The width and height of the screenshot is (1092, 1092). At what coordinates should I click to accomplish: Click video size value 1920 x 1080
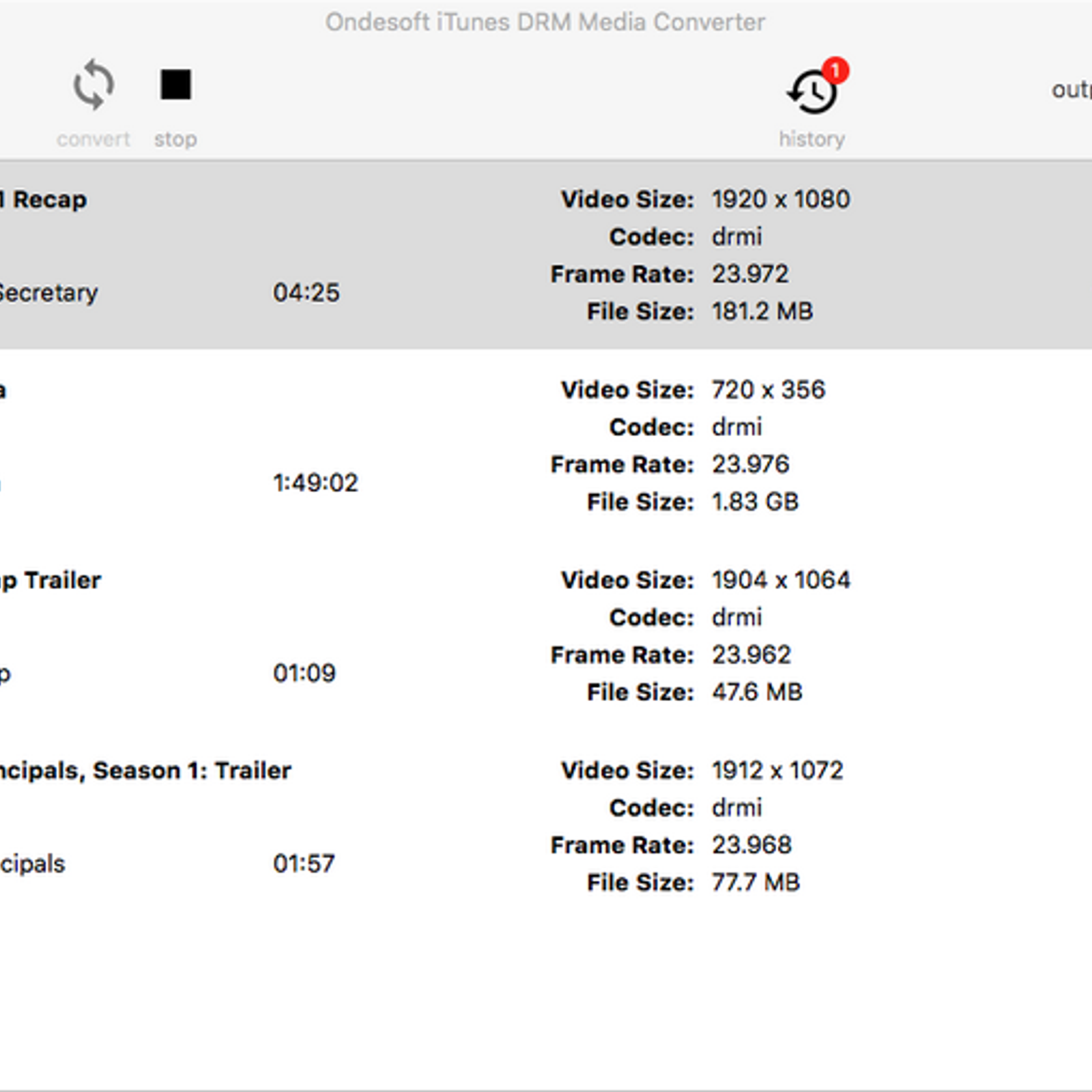[781, 199]
